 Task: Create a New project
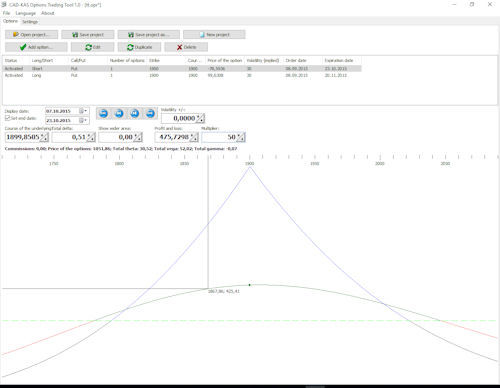coord(214,34)
